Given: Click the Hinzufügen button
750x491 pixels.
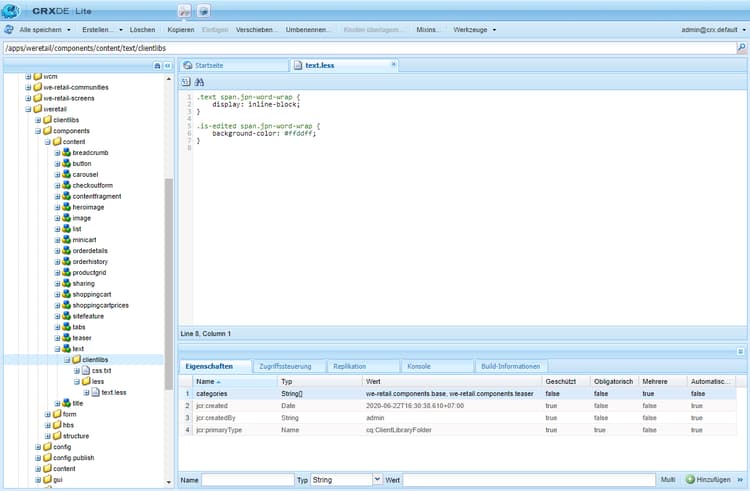Looking at the screenshot, I should (708, 480).
